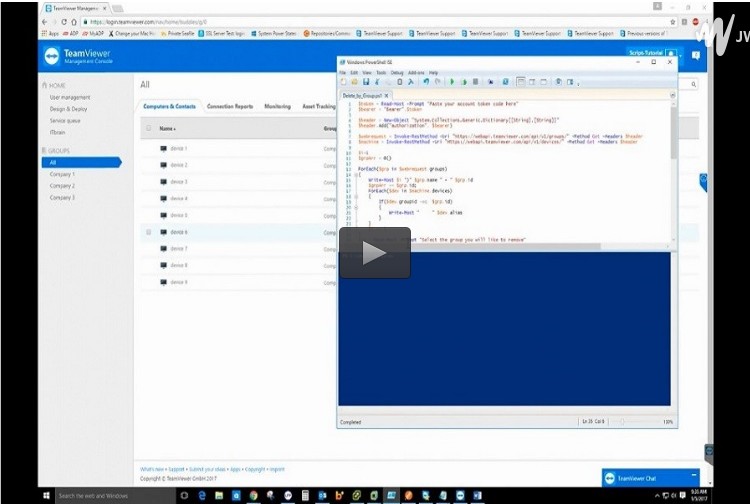Click device 1 row in list
The width and height of the screenshot is (750, 504).
click(x=238, y=149)
